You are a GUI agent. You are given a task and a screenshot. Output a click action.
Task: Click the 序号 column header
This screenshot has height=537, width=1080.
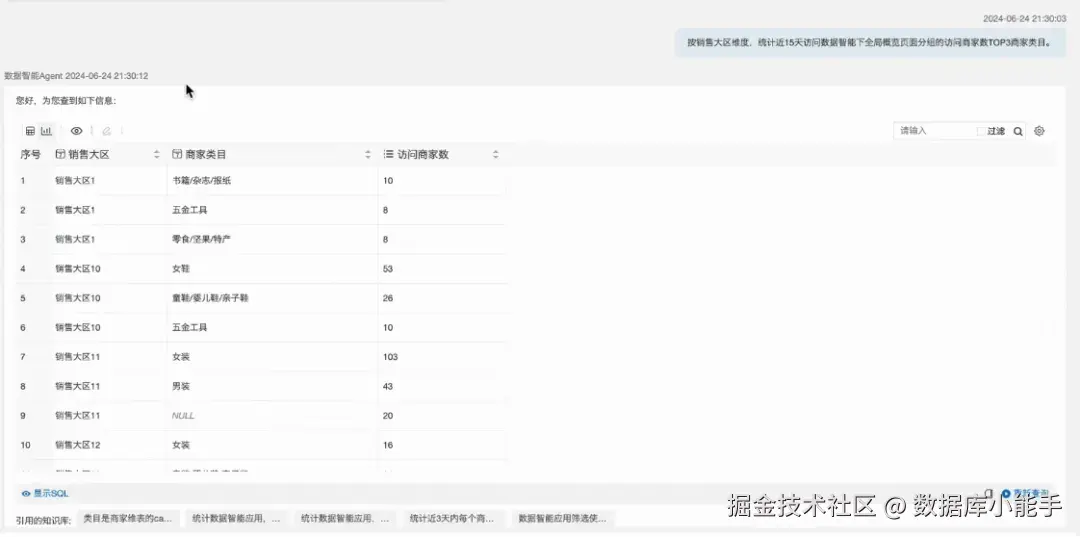tap(30, 155)
